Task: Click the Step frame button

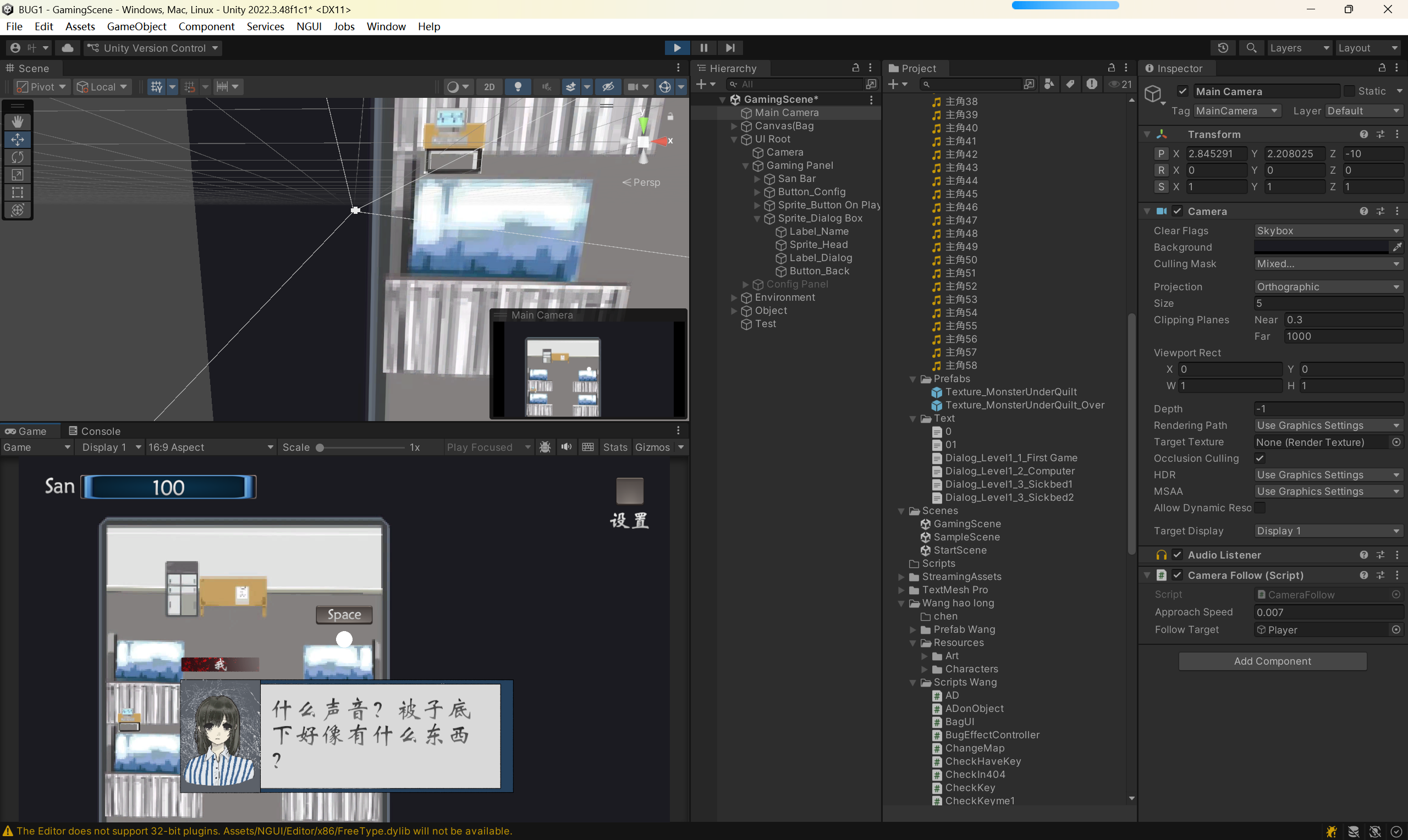Action: click(x=730, y=48)
